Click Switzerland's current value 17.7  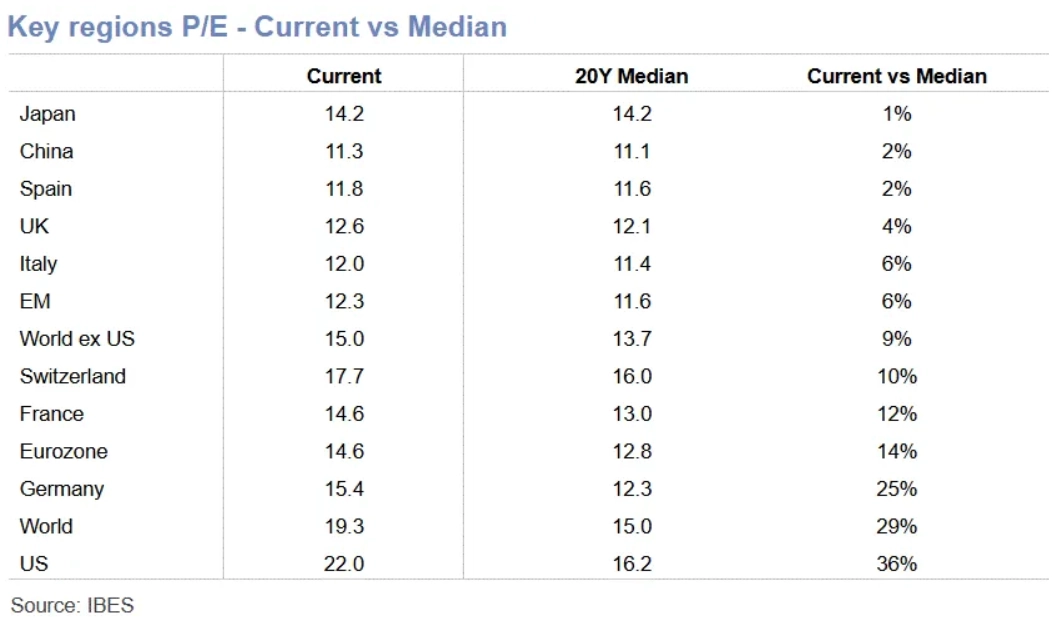344,376
